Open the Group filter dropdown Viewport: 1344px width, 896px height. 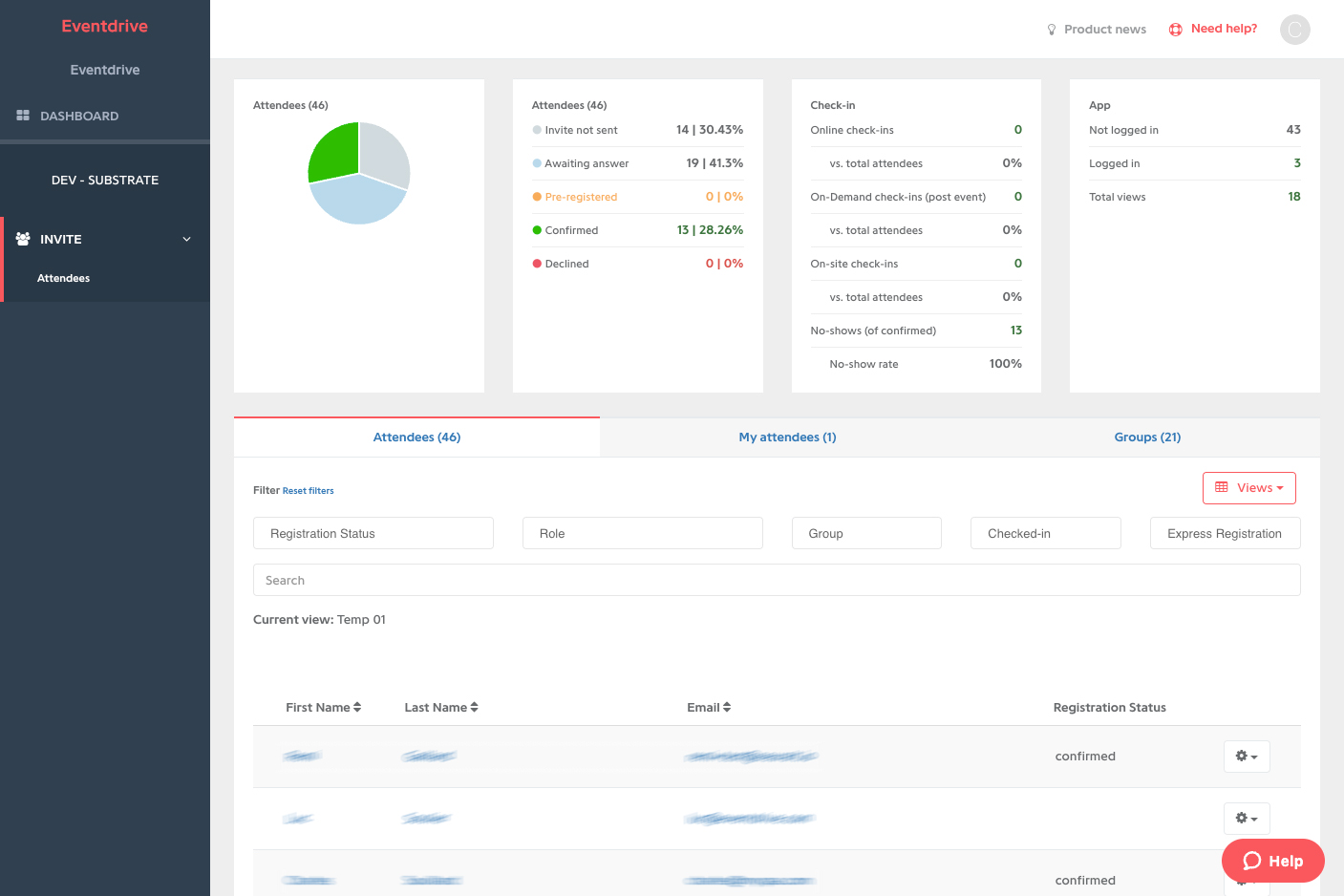[866, 533]
